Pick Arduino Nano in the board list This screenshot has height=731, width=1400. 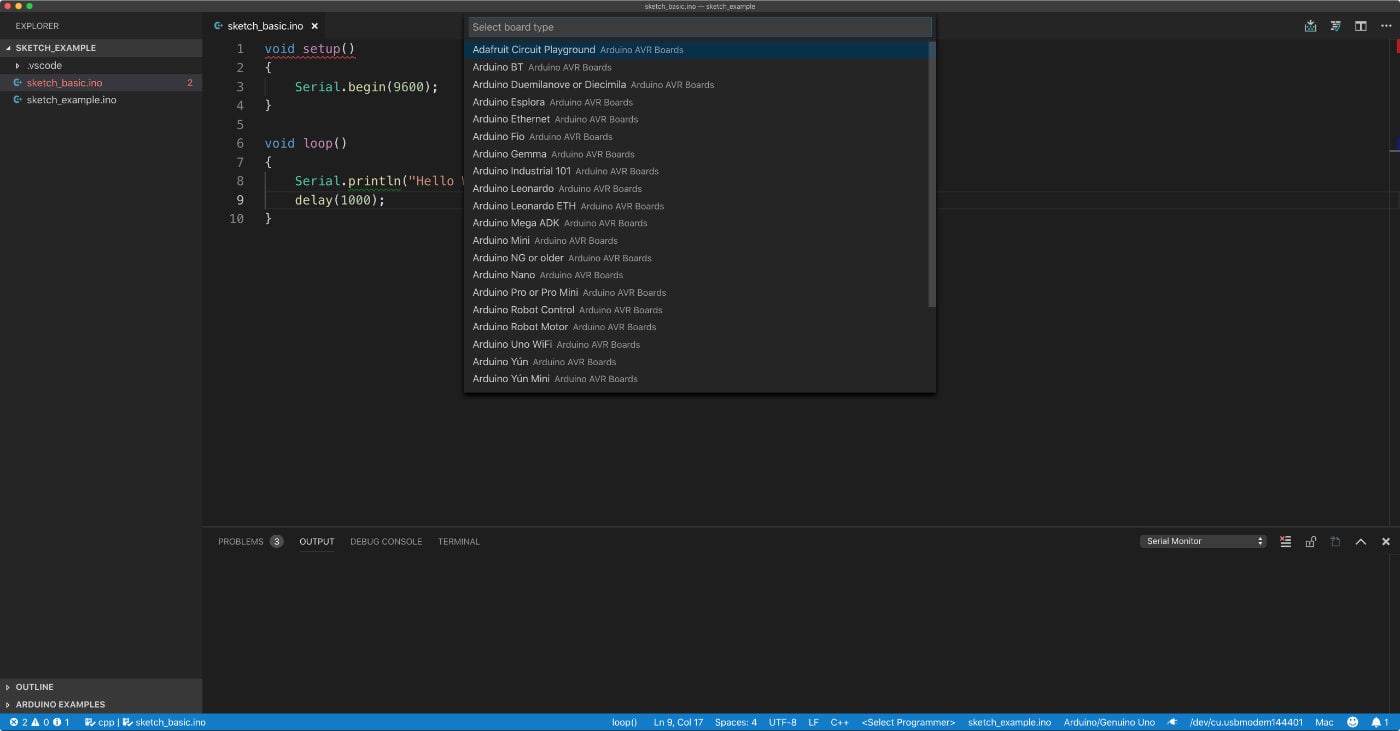[x=697, y=275]
